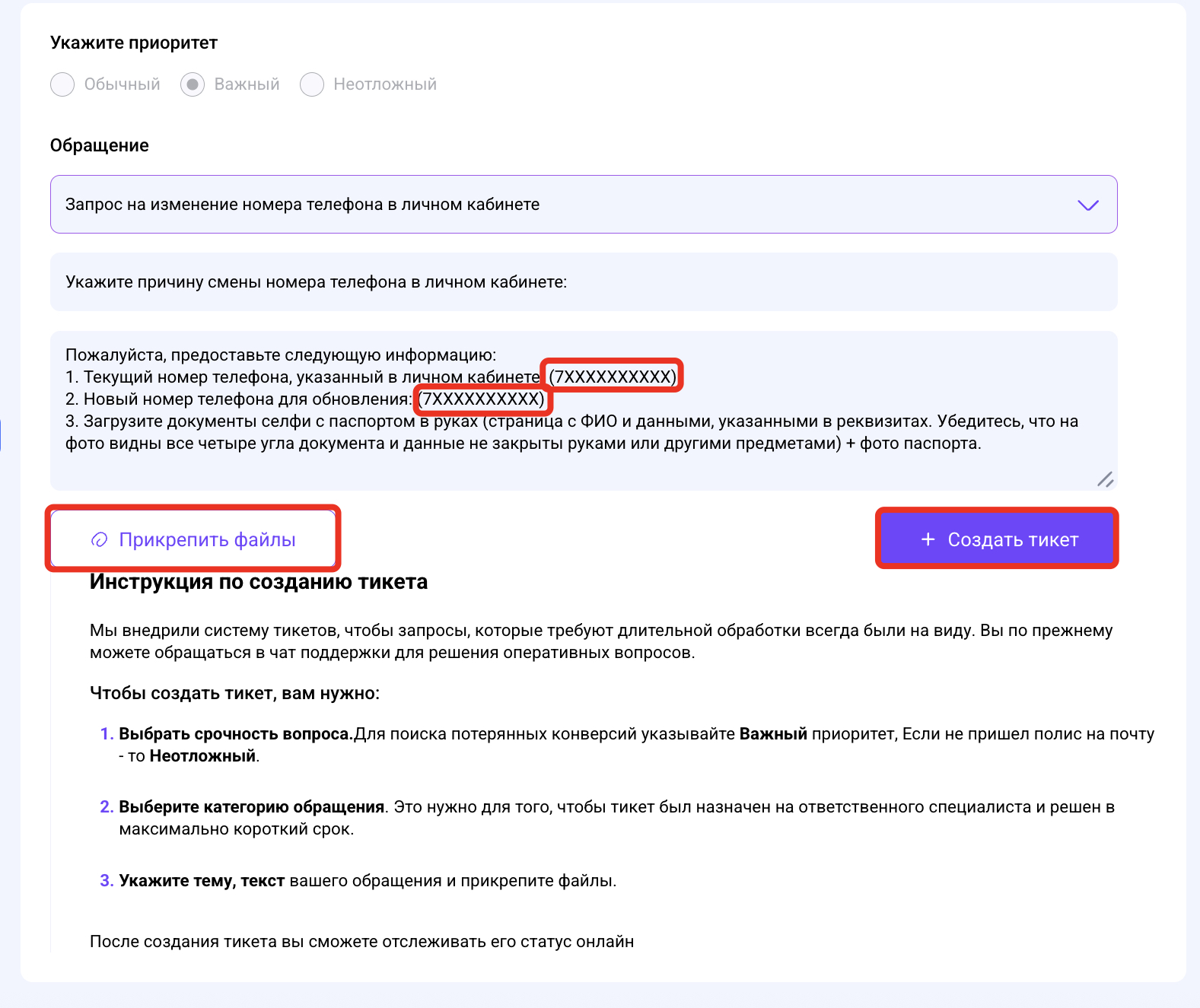Click the paperclip icon in Прикрепить файлы

point(100,540)
